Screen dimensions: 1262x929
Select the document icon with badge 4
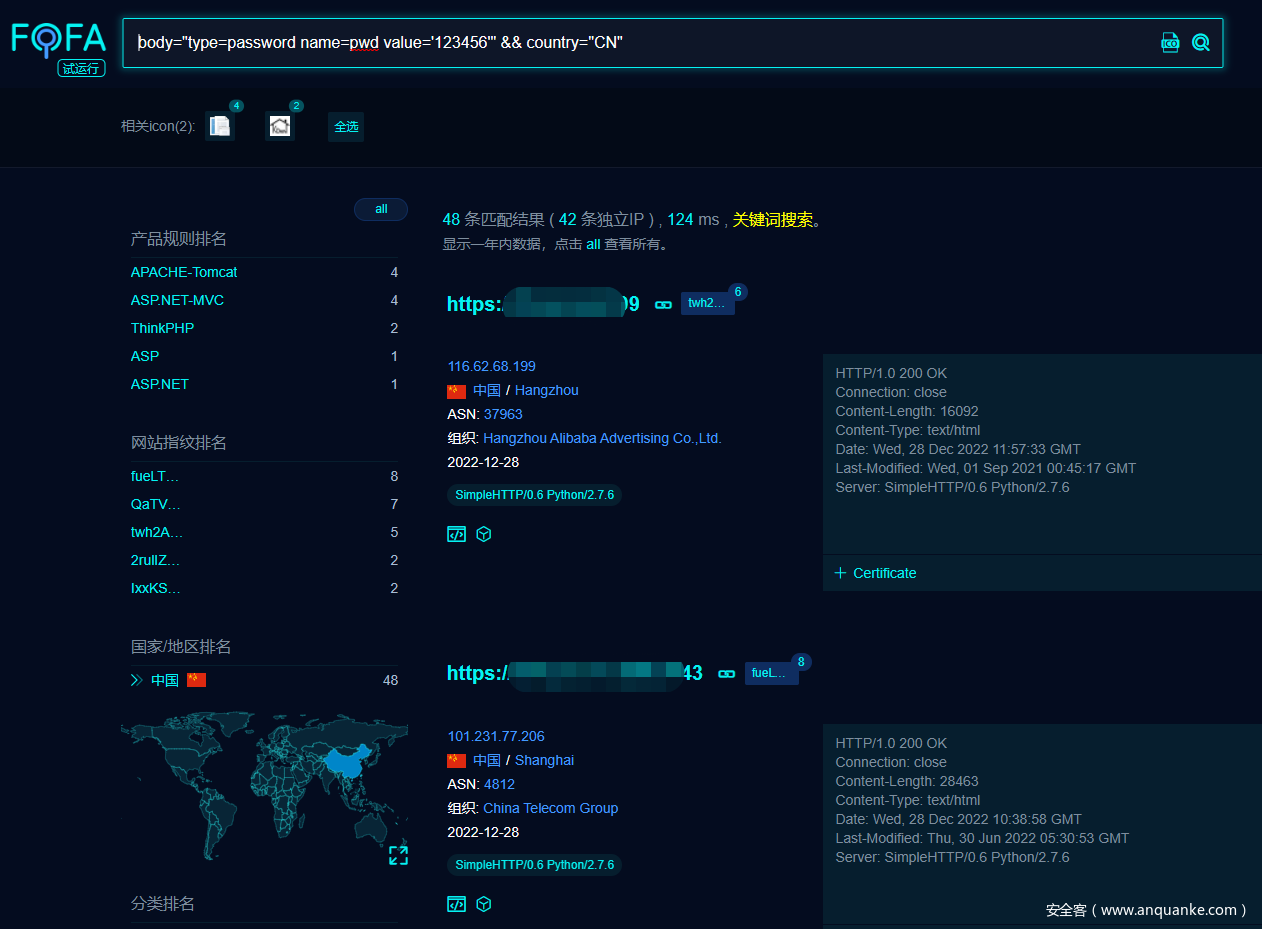click(x=220, y=126)
